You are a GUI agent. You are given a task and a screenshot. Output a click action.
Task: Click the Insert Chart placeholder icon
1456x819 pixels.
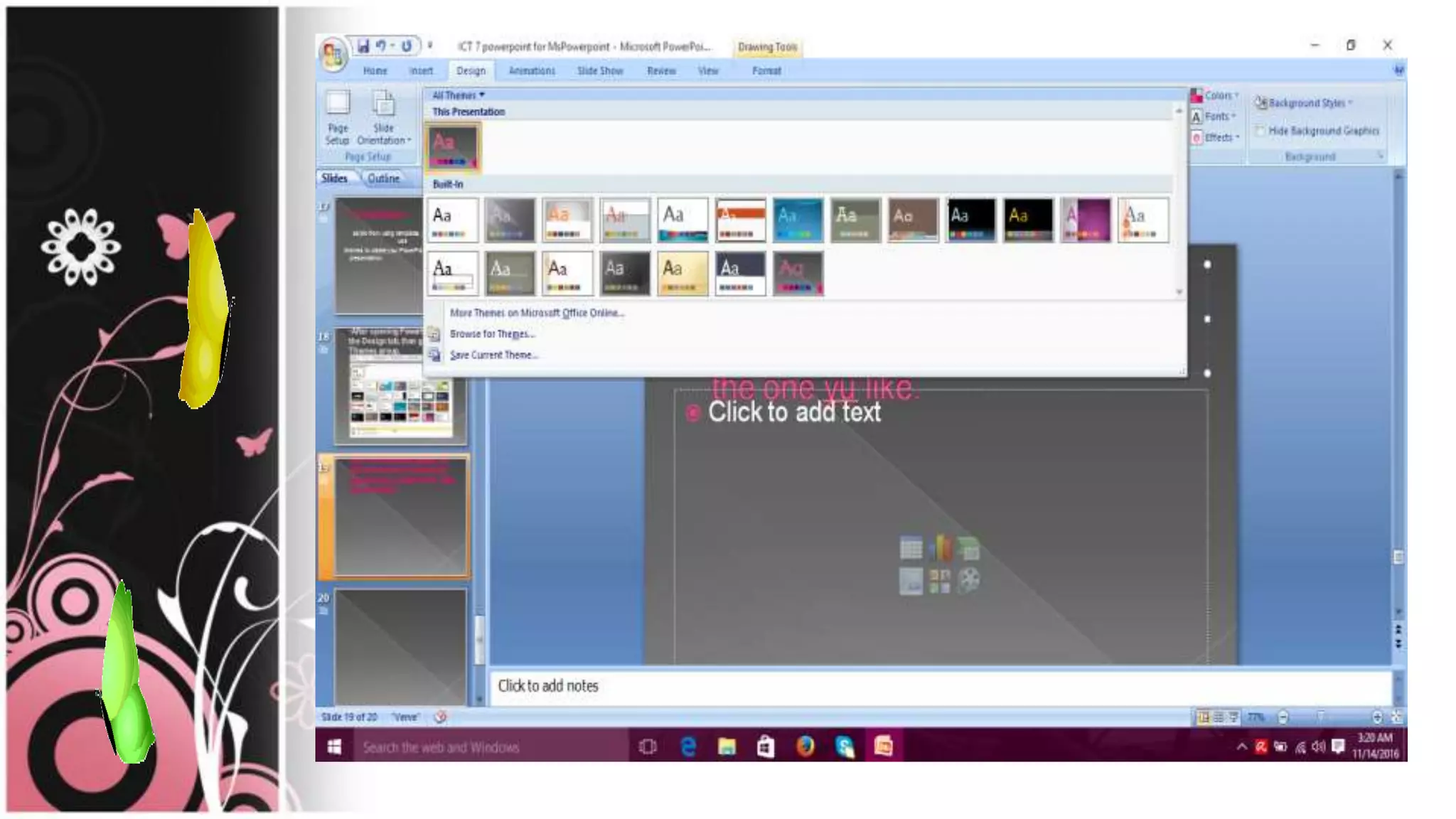[939, 548]
